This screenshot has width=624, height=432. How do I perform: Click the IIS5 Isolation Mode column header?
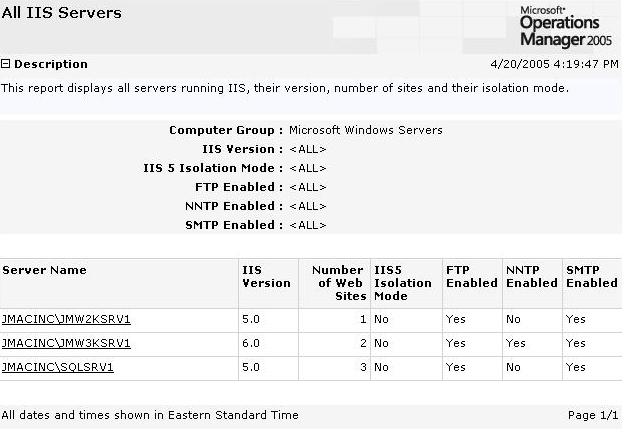point(403,283)
